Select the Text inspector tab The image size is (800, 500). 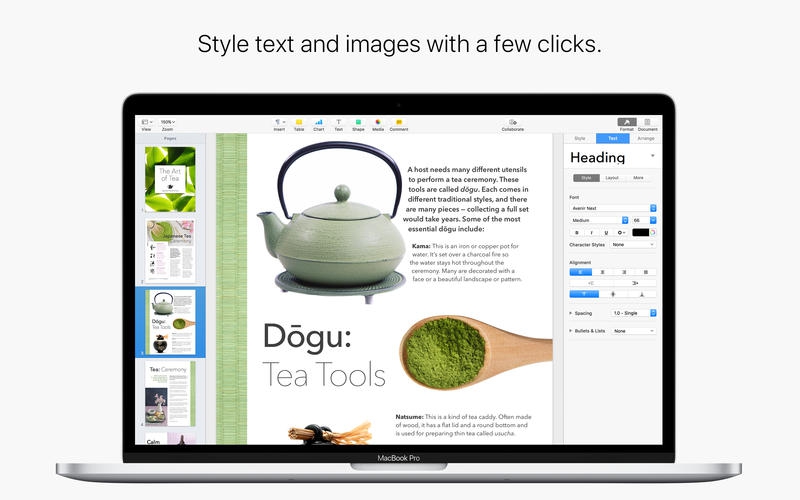tap(613, 138)
